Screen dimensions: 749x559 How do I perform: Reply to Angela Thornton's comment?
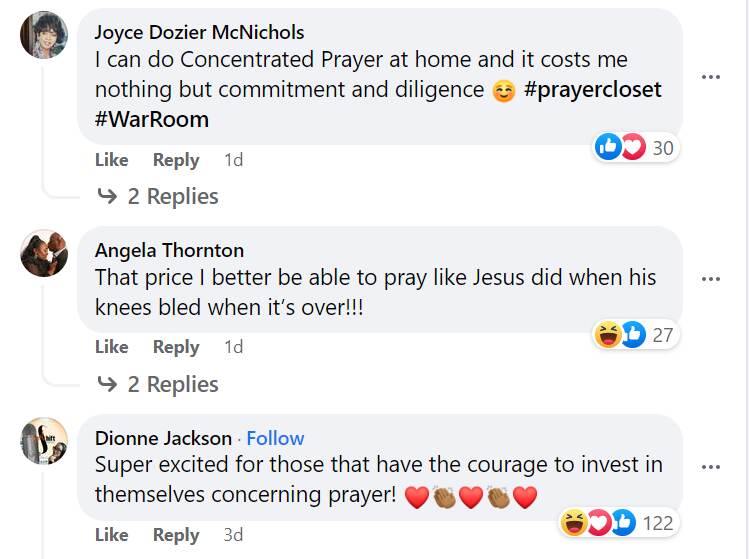176,347
